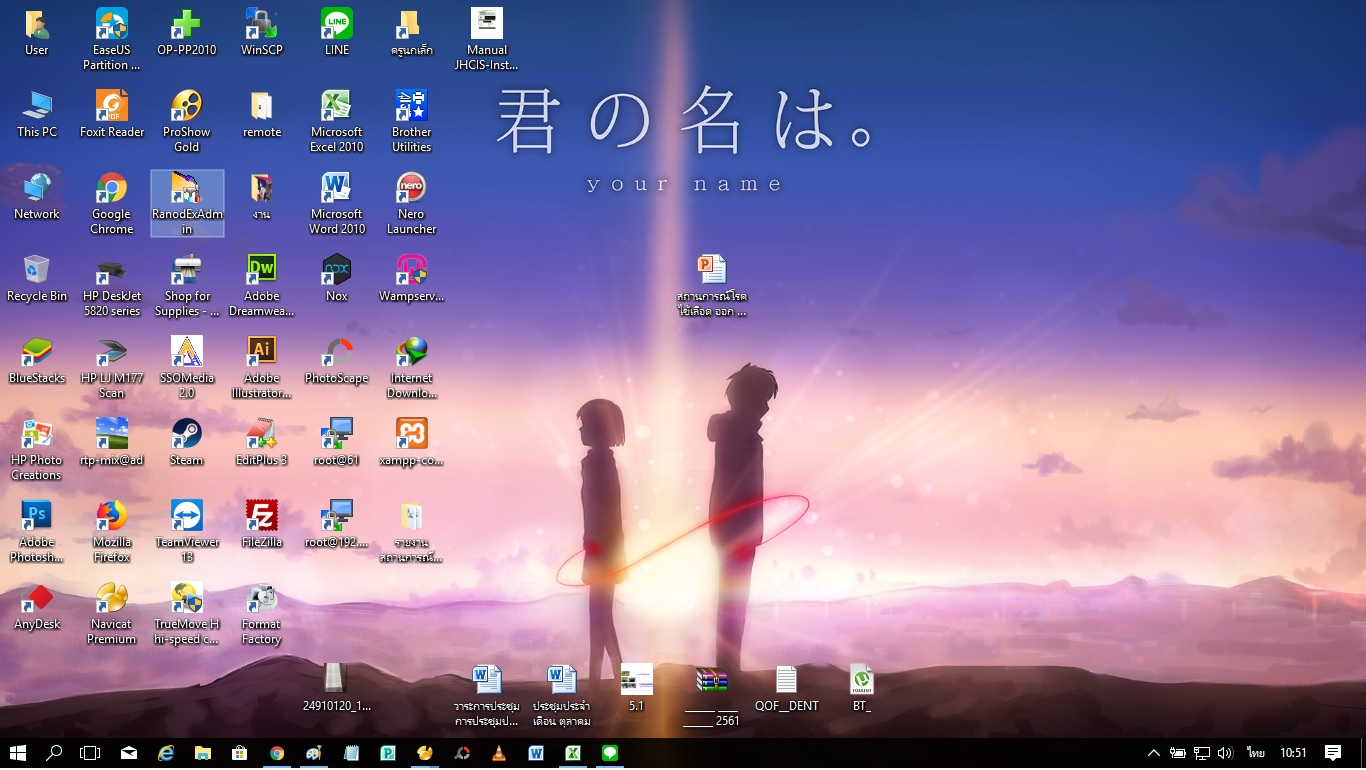
Task: Select the Recycle Bin
Action: pos(37,278)
